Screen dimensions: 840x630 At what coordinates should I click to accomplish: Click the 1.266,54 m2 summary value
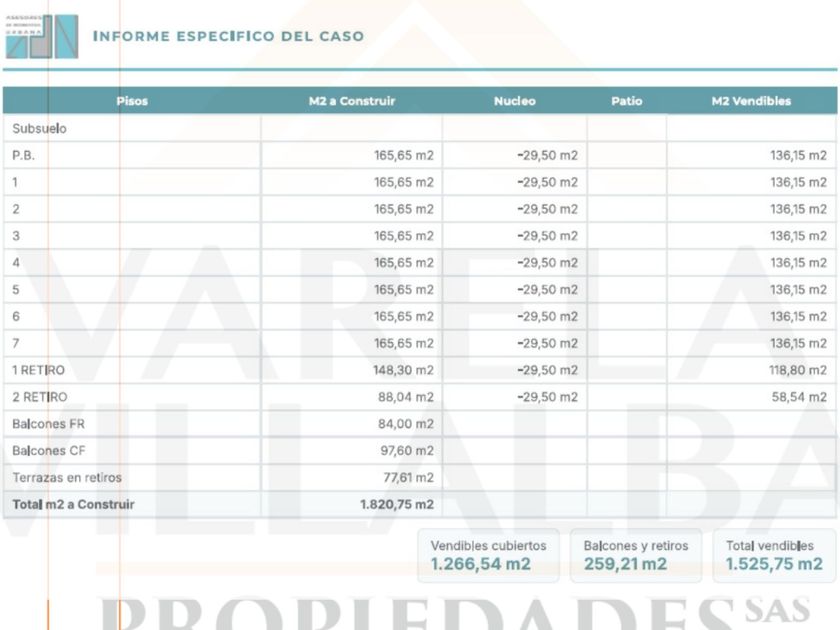481,564
